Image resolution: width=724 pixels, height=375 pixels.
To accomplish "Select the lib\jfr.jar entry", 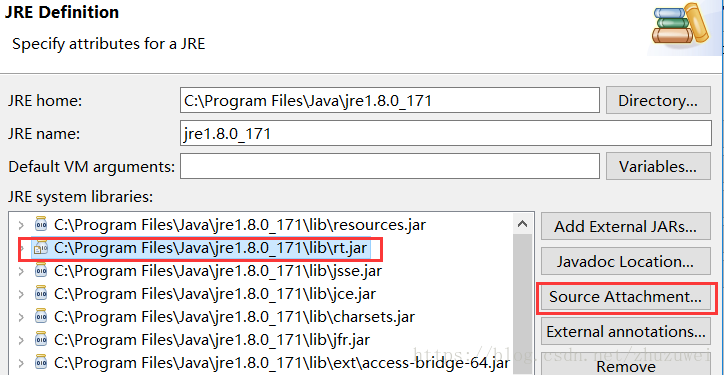I will pos(212,340).
